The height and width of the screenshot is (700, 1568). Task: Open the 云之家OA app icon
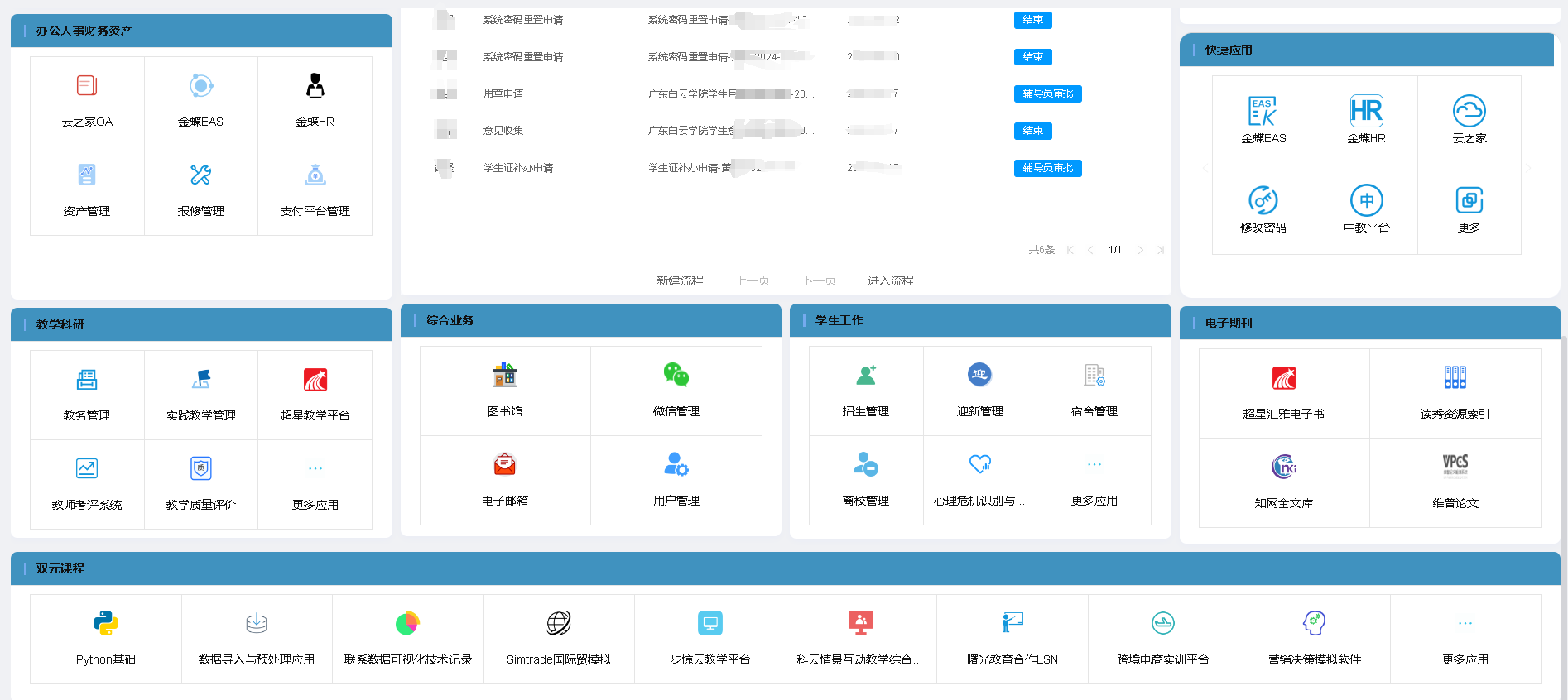pos(87,86)
